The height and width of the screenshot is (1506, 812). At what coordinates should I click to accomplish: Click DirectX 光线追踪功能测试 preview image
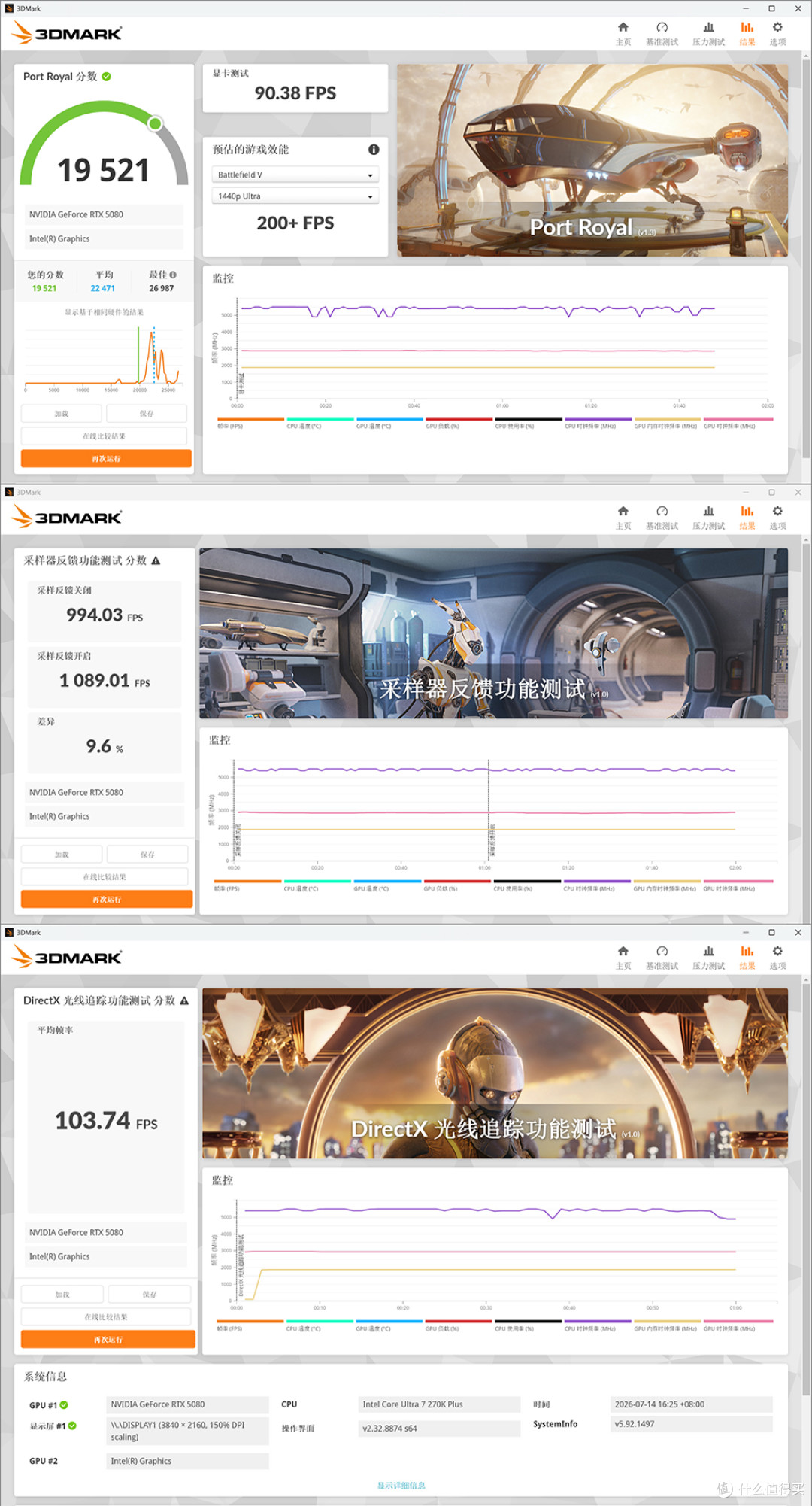495,1073
